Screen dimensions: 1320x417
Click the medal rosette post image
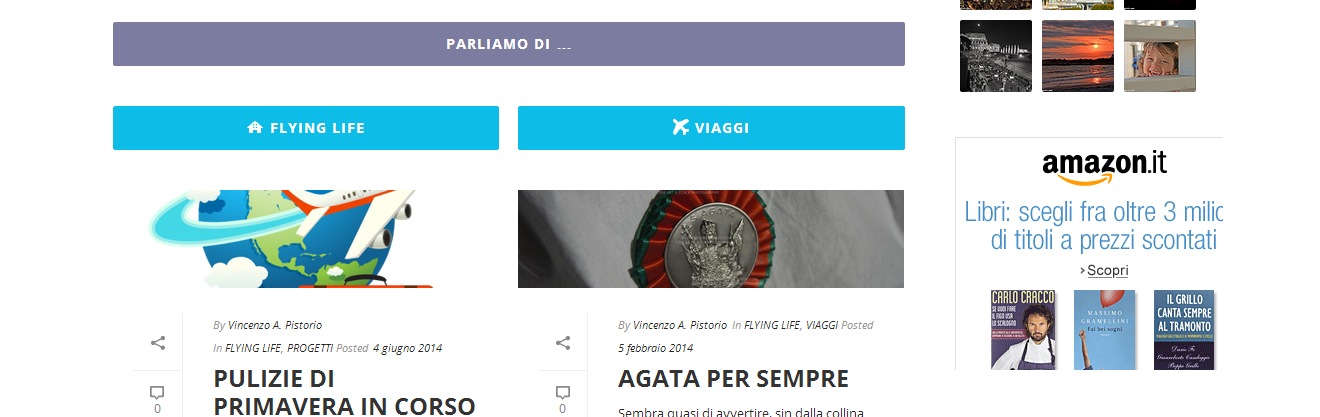[711, 239]
